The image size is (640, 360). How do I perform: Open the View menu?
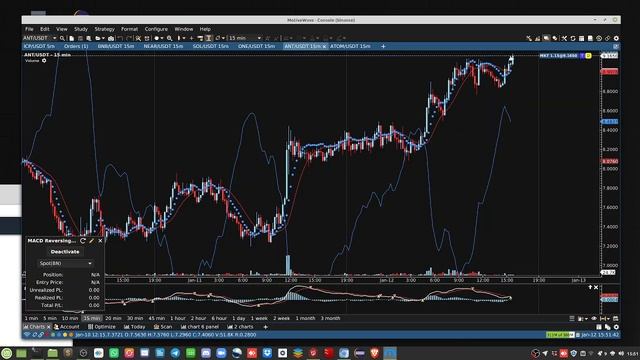click(62, 29)
